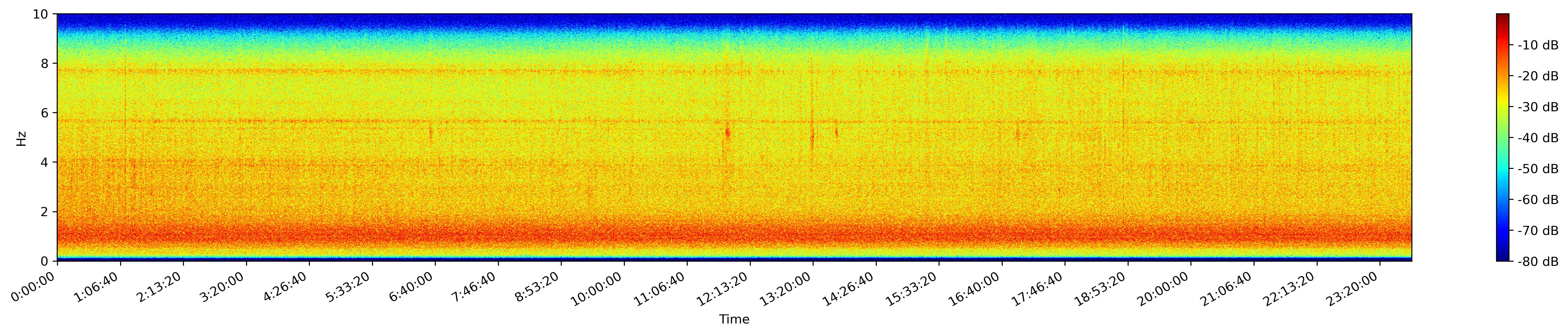This screenshot has width=1568, height=335.
Task: Click the dark red top of colorbar
Action: coord(1502,17)
